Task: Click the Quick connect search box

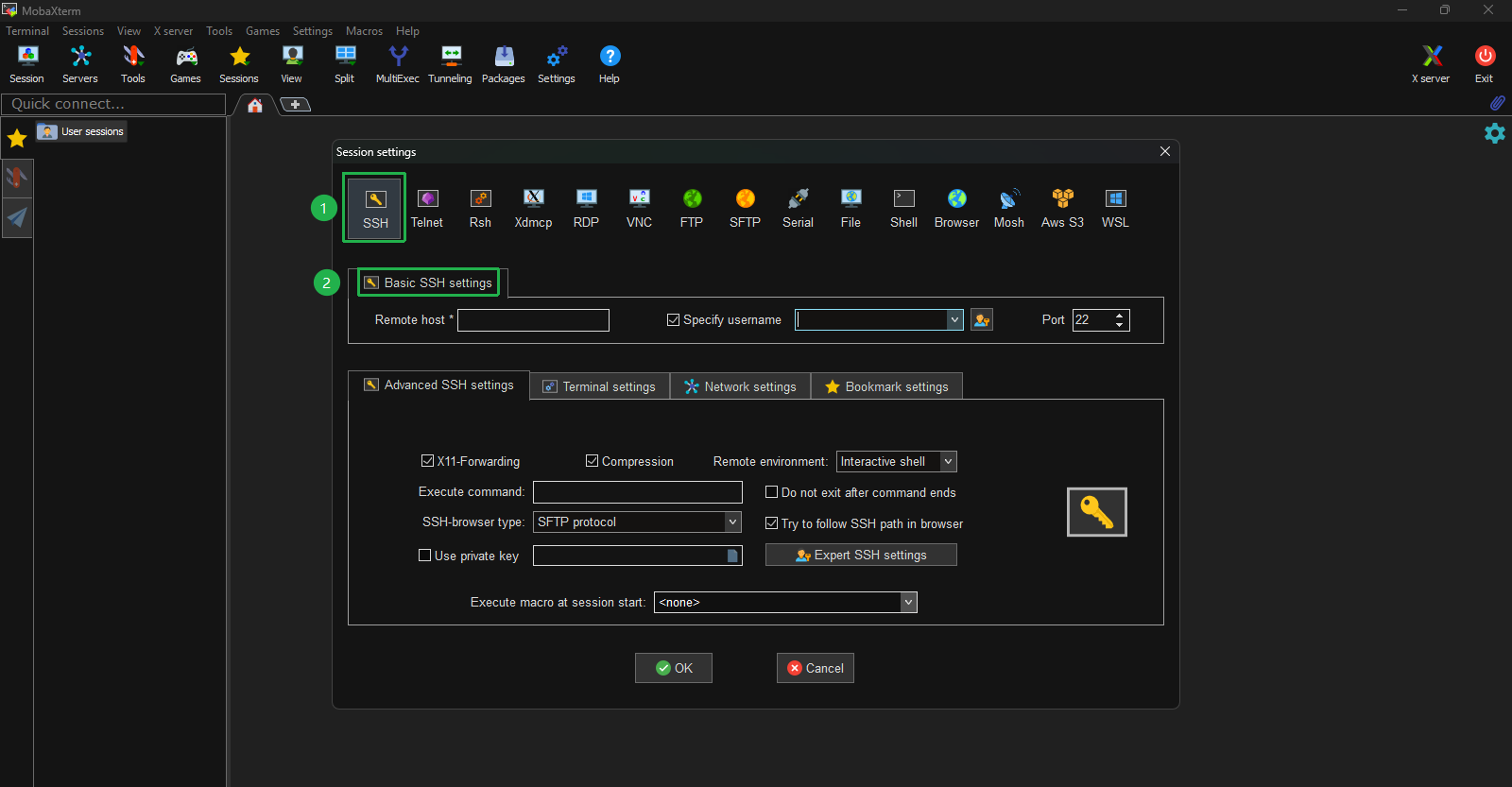Action: point(113,104)
